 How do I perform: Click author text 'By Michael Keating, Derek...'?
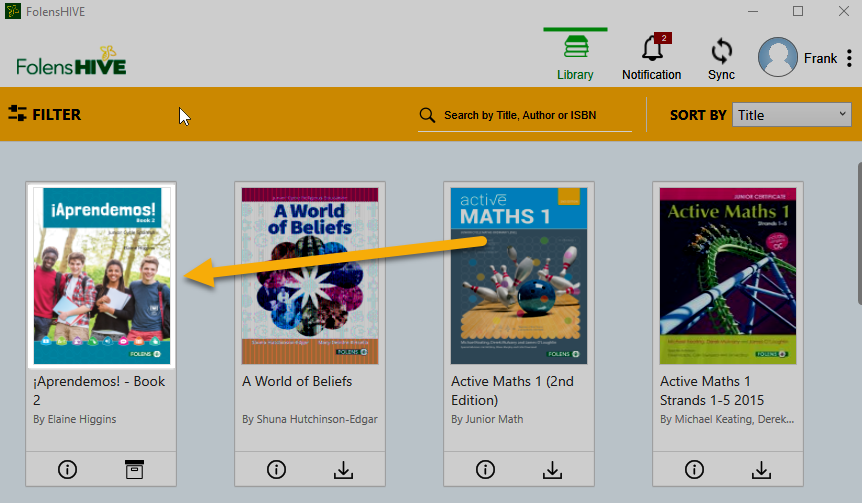727,419
